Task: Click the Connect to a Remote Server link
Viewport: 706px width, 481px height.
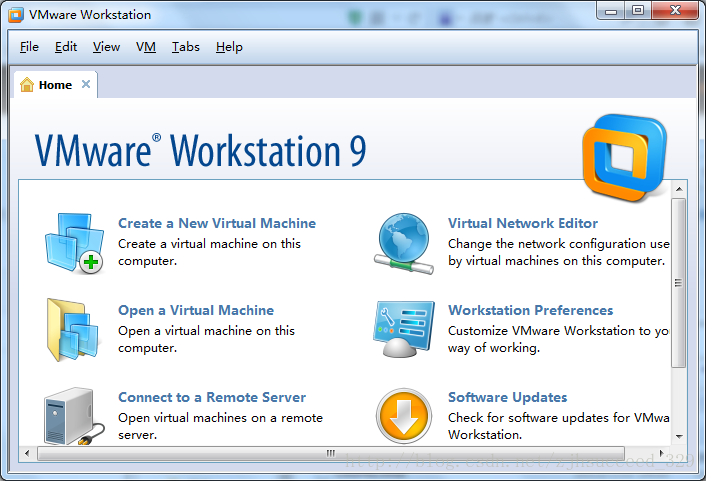Action: (212, 397)
